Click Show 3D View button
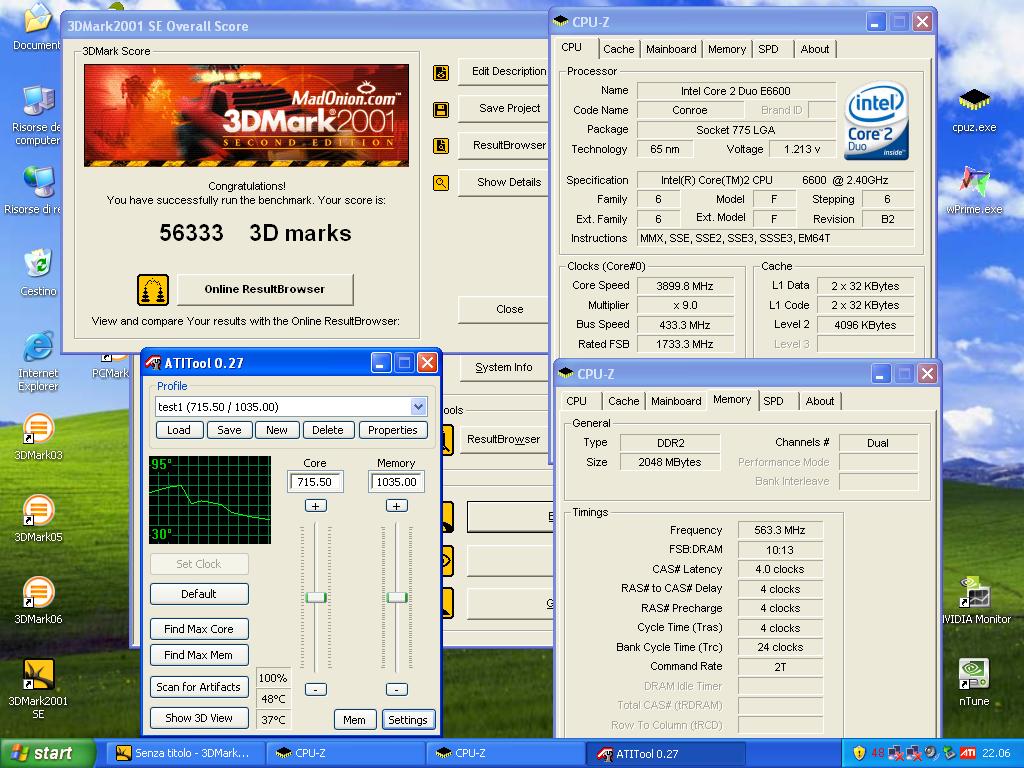Viewport: 1024px width, 768px height. coord(199,718)
